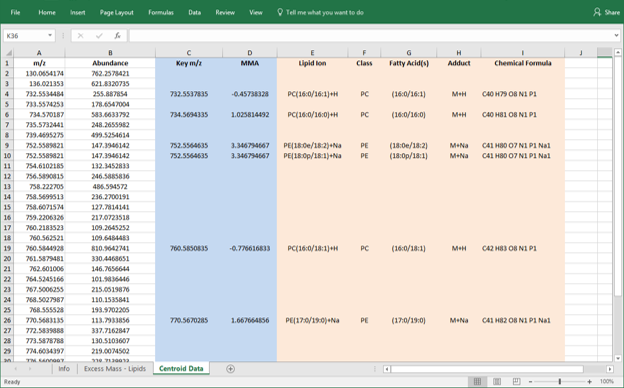The image size is (624, 388).
Task: Select column D header
Action: [x=250, y=53]
